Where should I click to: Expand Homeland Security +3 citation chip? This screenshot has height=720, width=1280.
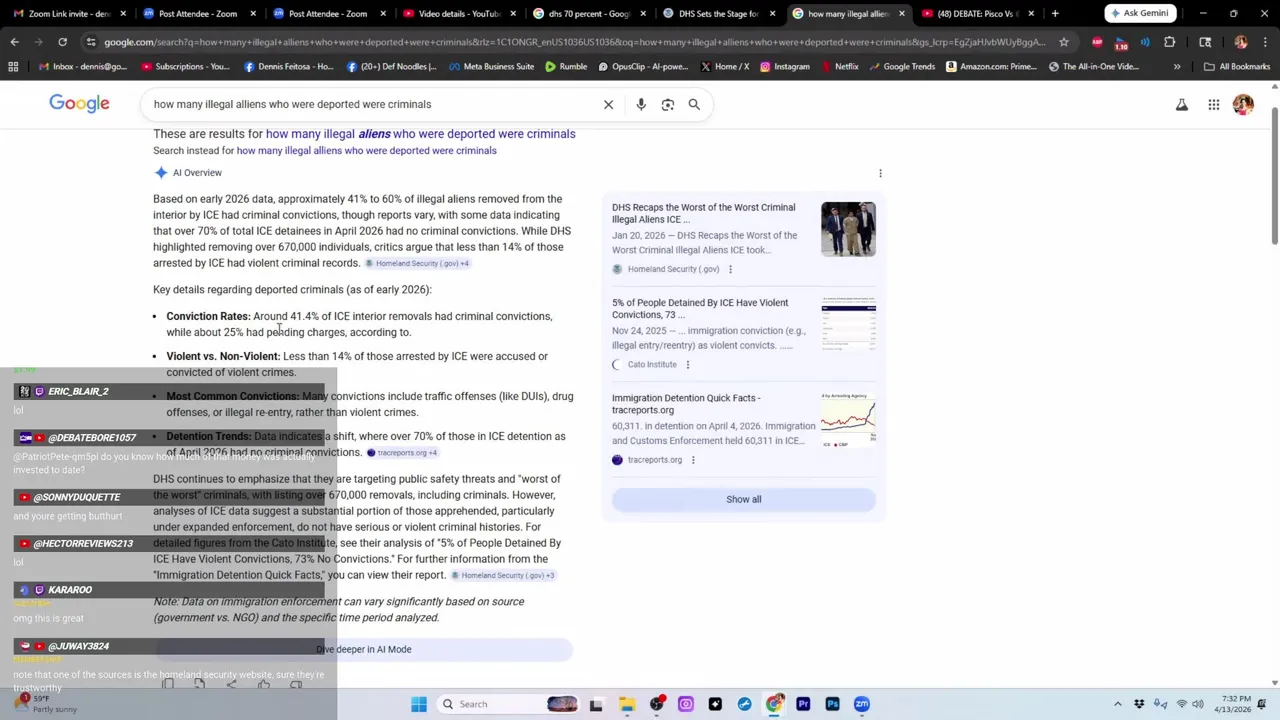[x=502, y=575]
